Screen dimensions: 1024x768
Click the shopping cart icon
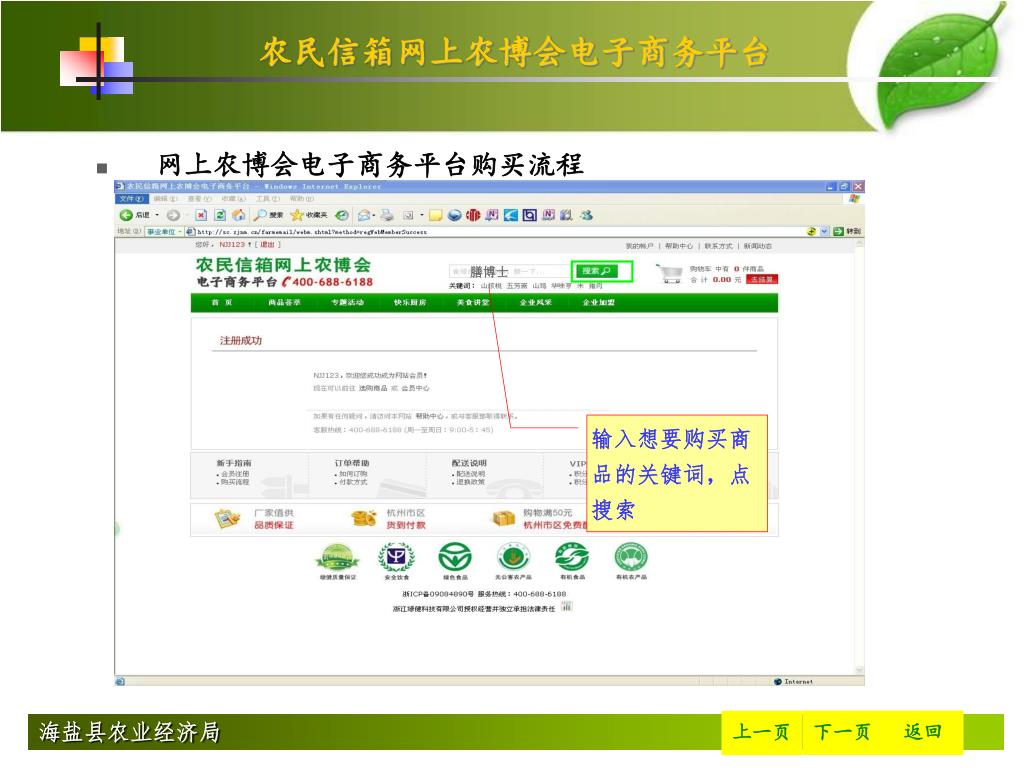(669, 274)
